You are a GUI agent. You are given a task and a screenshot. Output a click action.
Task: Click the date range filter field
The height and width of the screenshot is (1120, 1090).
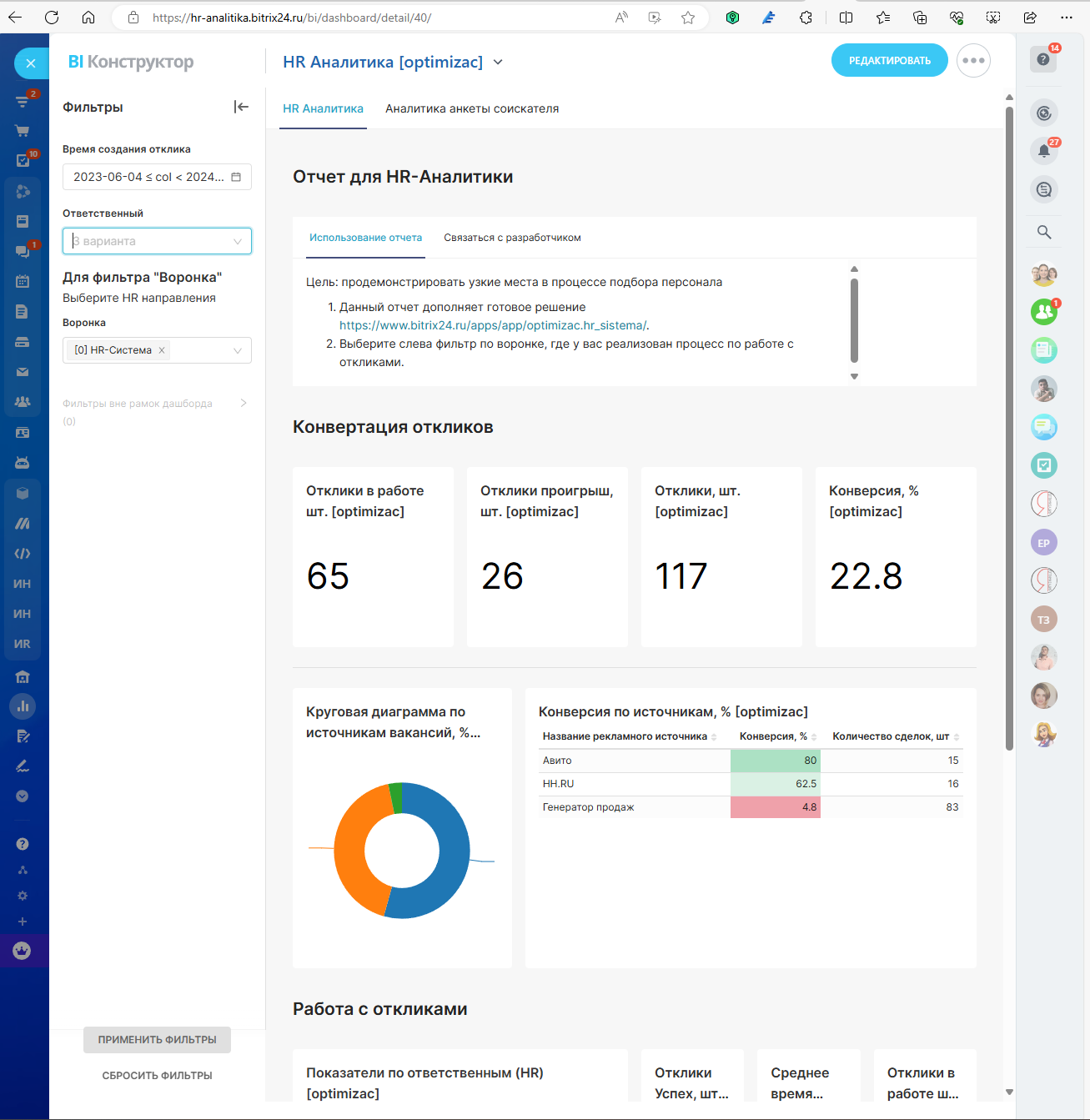coord(157,177)
